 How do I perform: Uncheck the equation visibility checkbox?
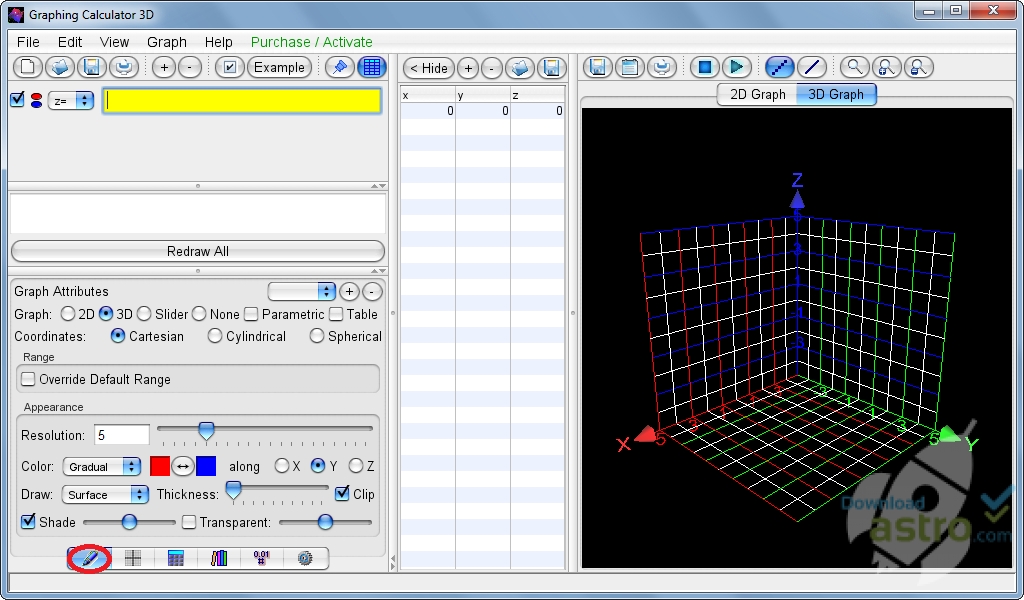point(18,99)
